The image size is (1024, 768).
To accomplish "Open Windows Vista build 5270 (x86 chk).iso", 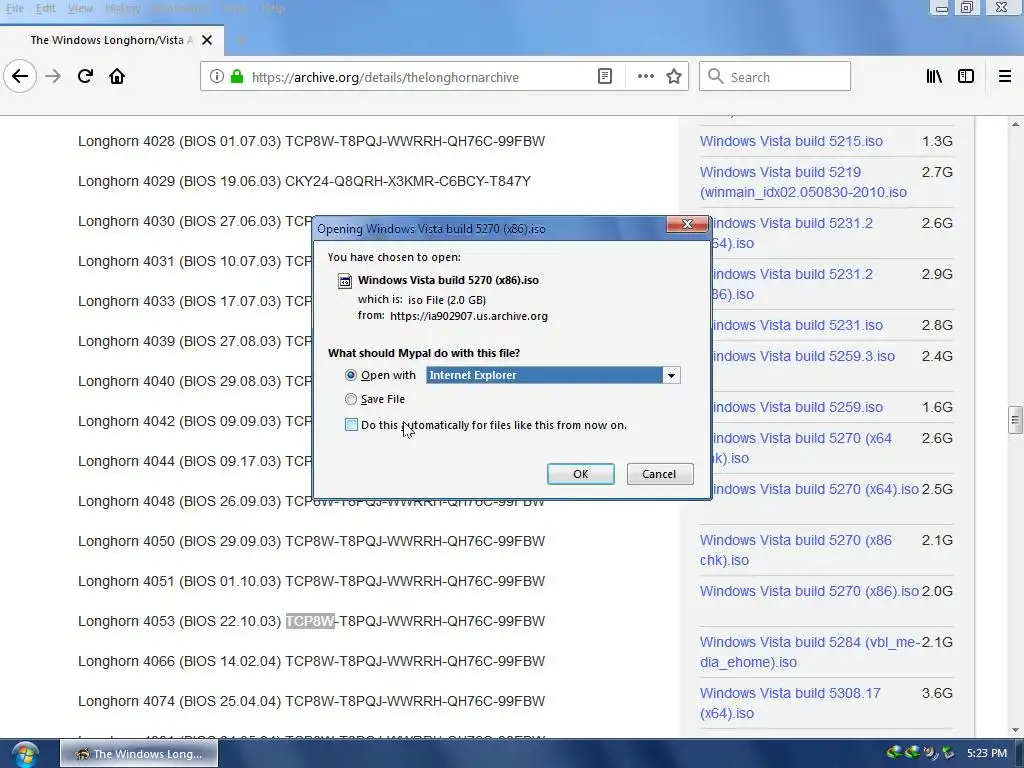I will [795, 550].
